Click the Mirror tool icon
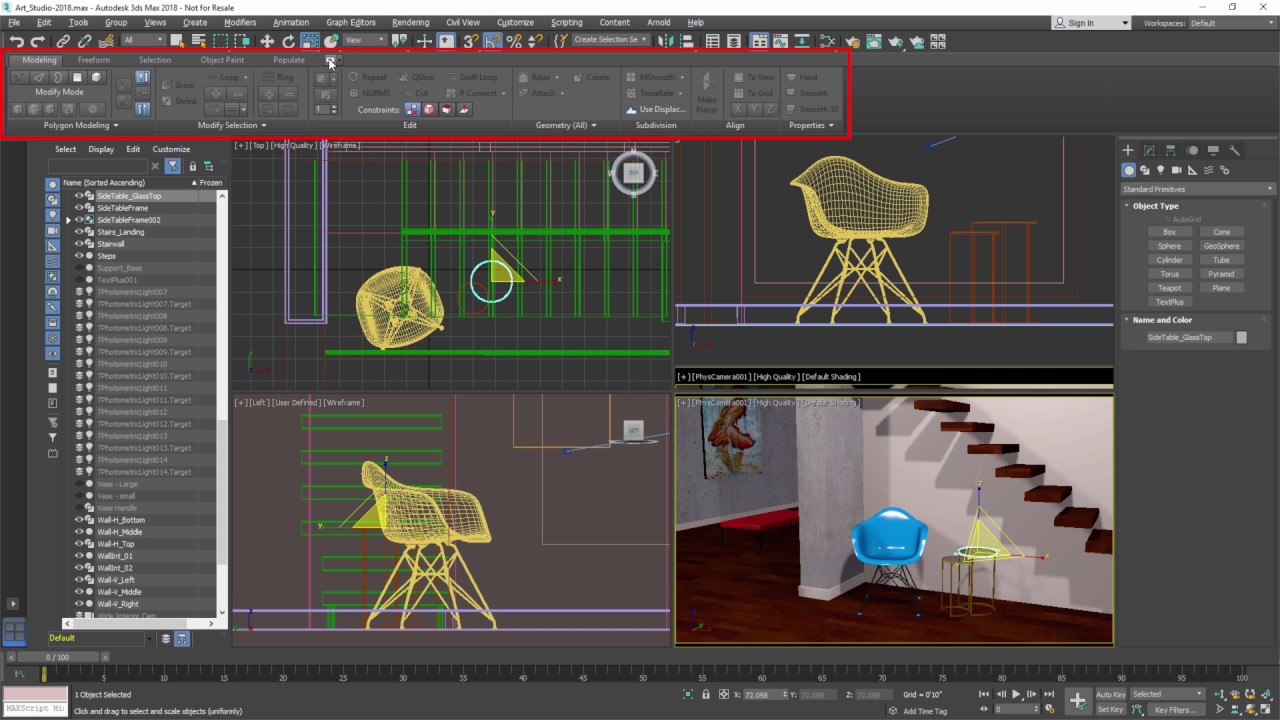This screenshot has width=1280, height=720. pos(665,41)
